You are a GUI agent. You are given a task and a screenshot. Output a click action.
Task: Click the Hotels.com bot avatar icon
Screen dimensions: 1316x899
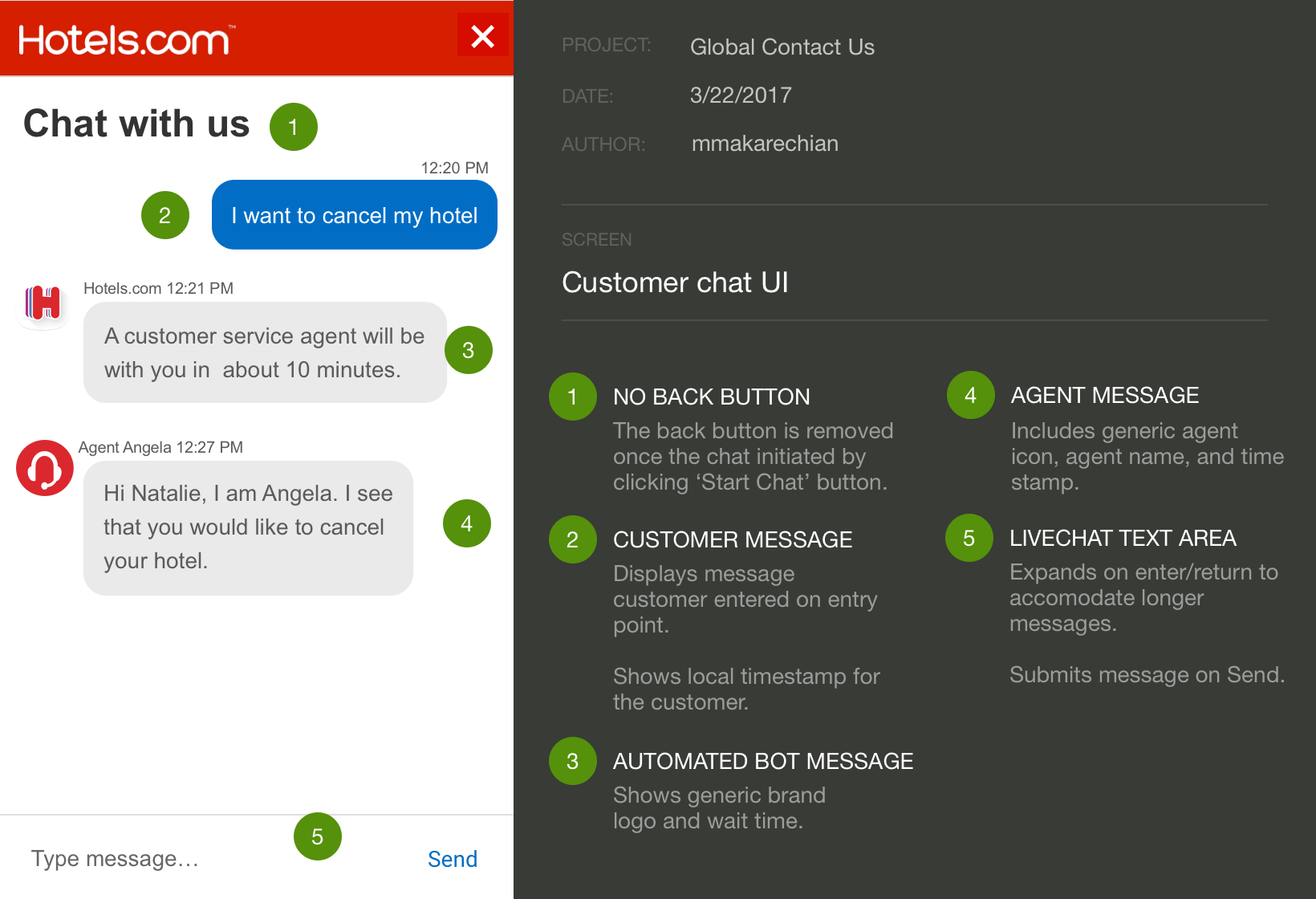[43, 303]
